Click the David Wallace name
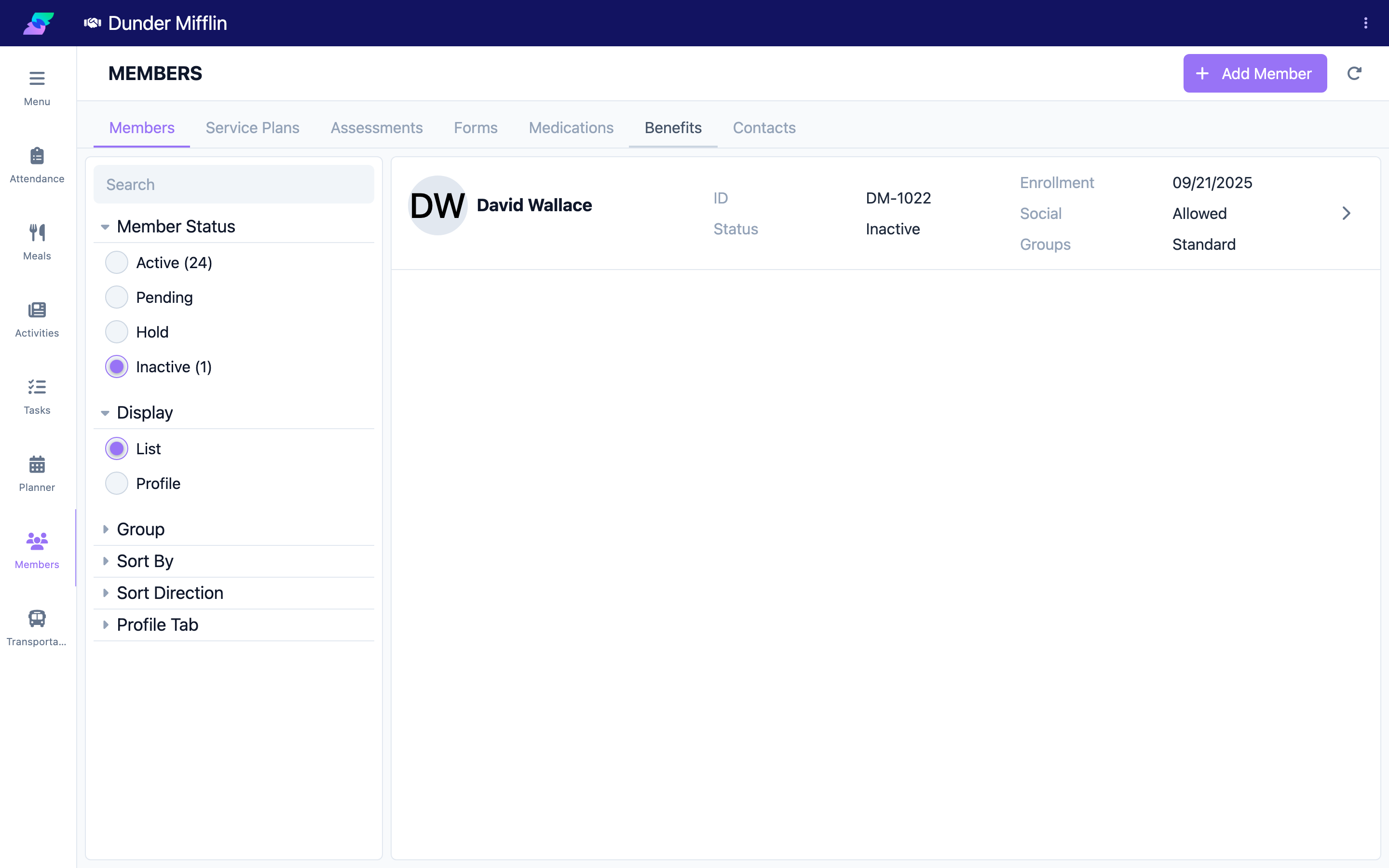 coord(534,205)
